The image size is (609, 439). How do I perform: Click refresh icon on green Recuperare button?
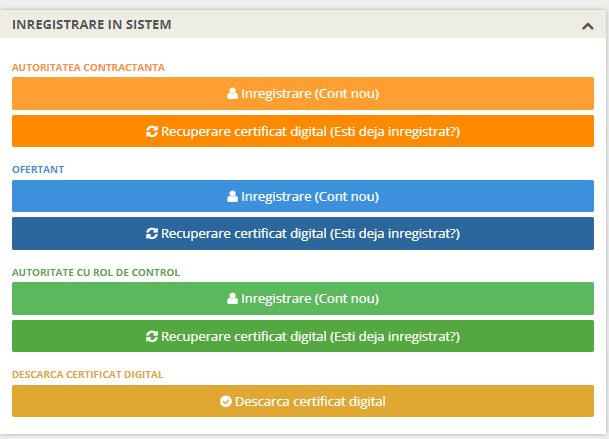pos(152,336)
